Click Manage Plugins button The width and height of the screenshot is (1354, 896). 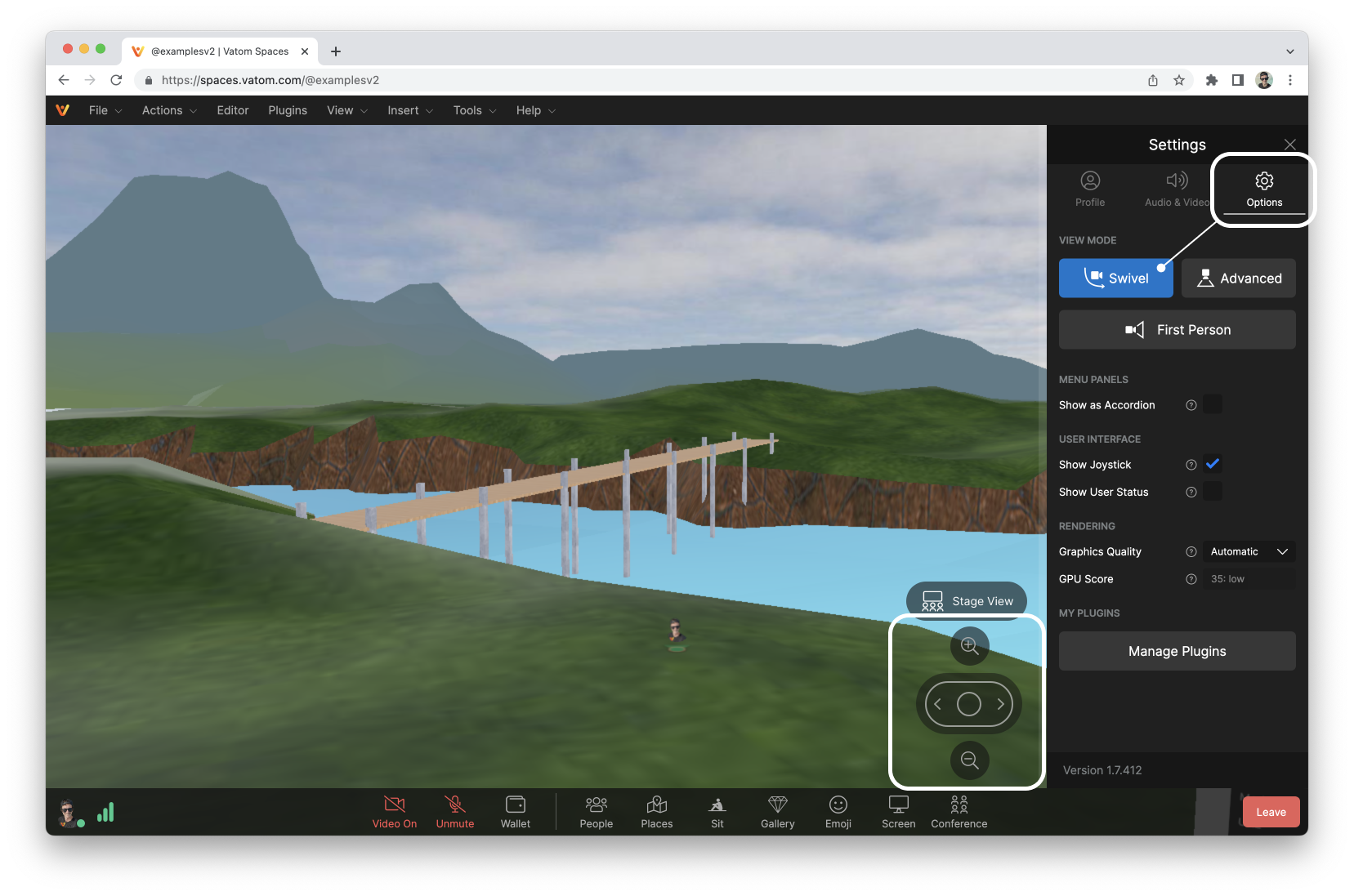[1177, 651]
